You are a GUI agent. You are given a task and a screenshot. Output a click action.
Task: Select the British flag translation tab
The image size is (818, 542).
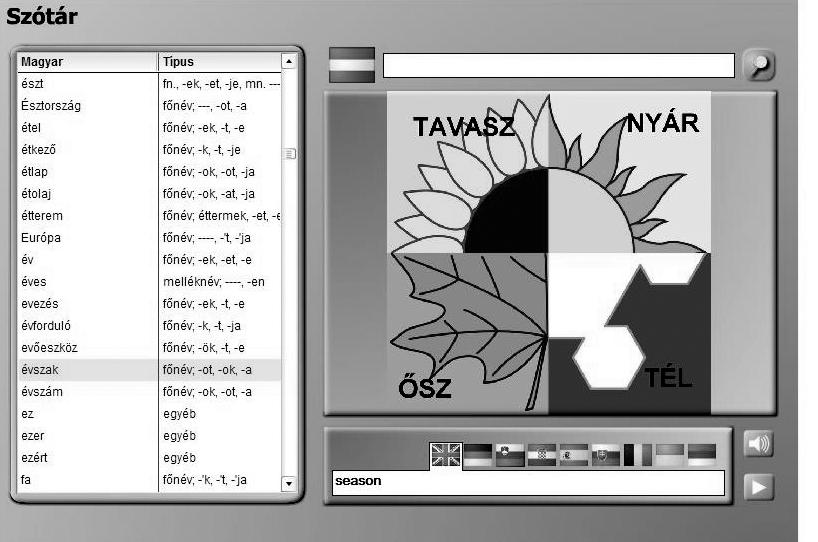pos(445,456)
